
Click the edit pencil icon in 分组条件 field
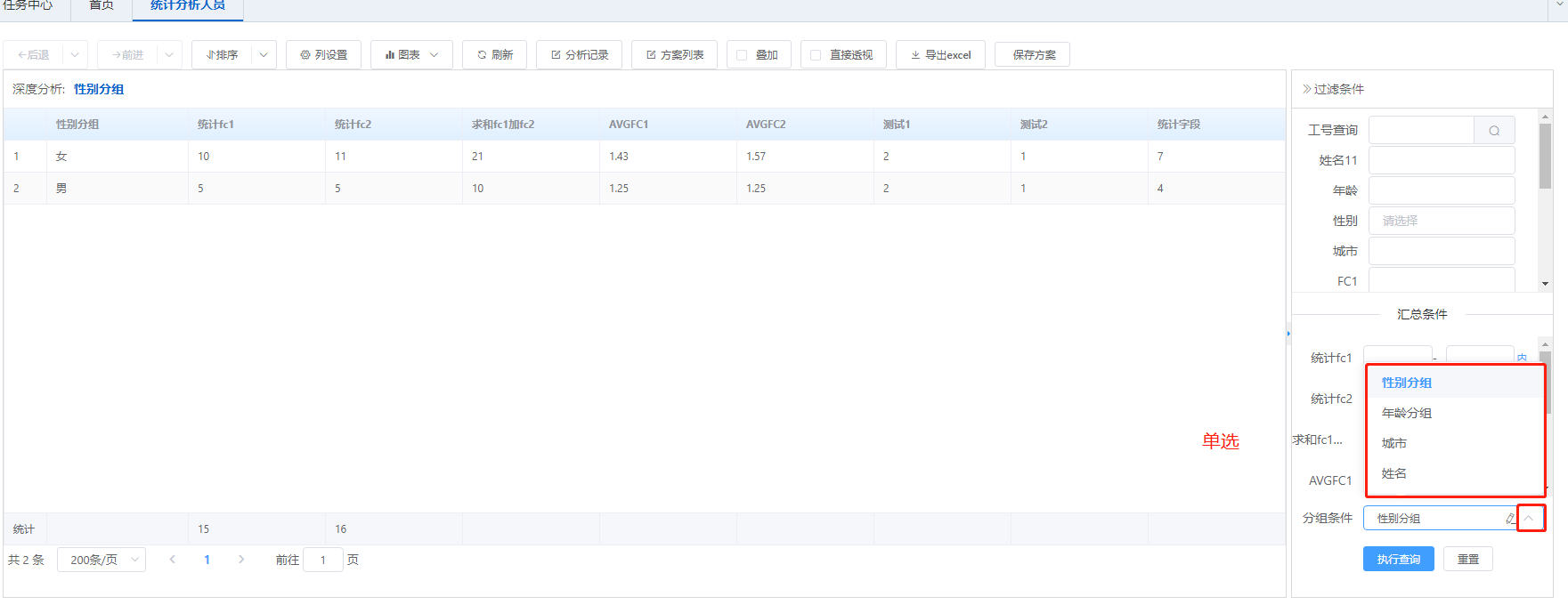click(x=1510, y=519)
